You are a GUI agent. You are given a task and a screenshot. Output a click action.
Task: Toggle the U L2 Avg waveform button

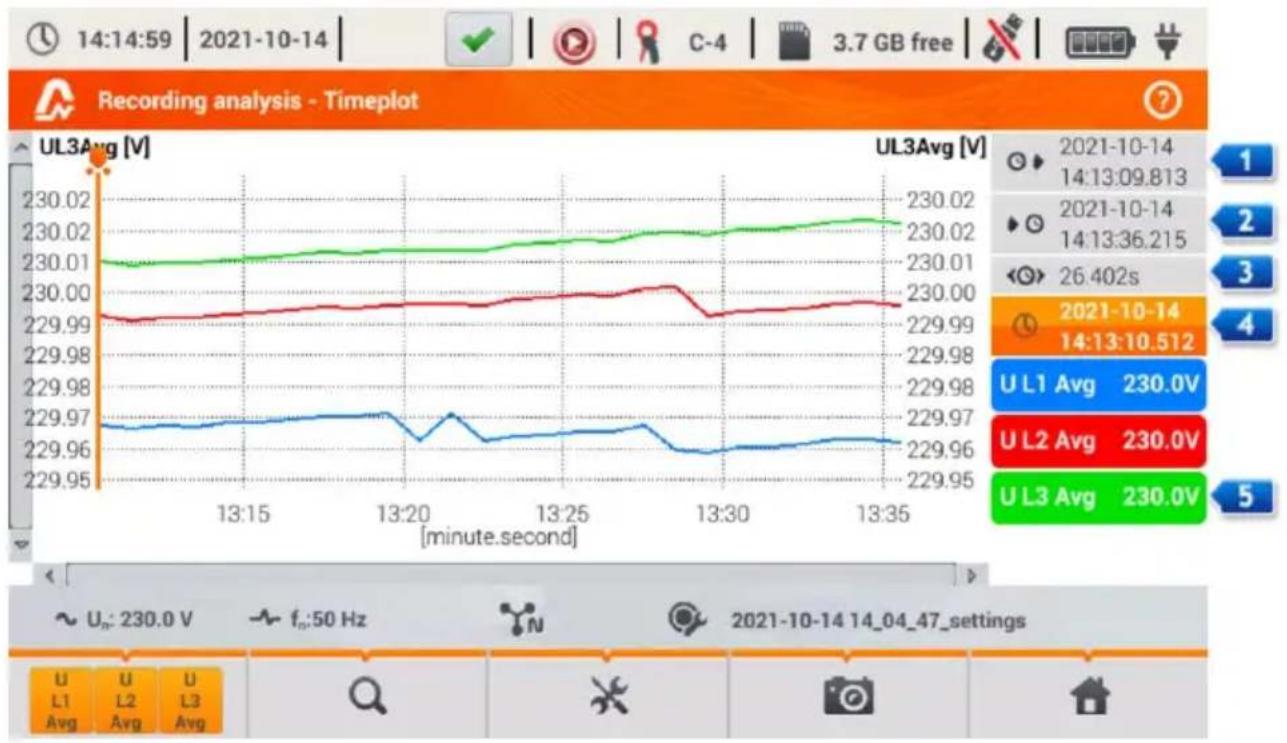tap(125, 701)
